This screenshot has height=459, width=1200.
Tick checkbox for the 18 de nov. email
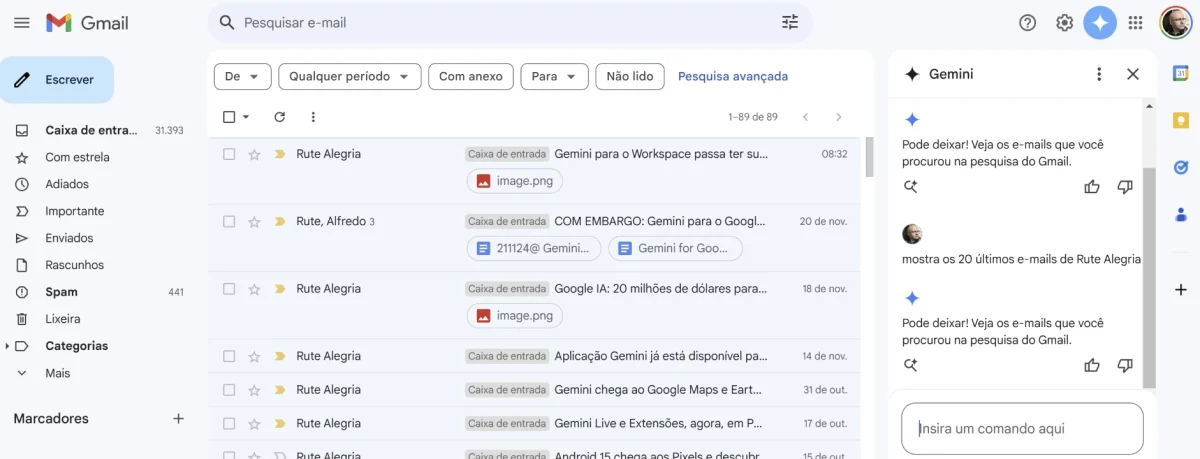(x=229, y=289)
